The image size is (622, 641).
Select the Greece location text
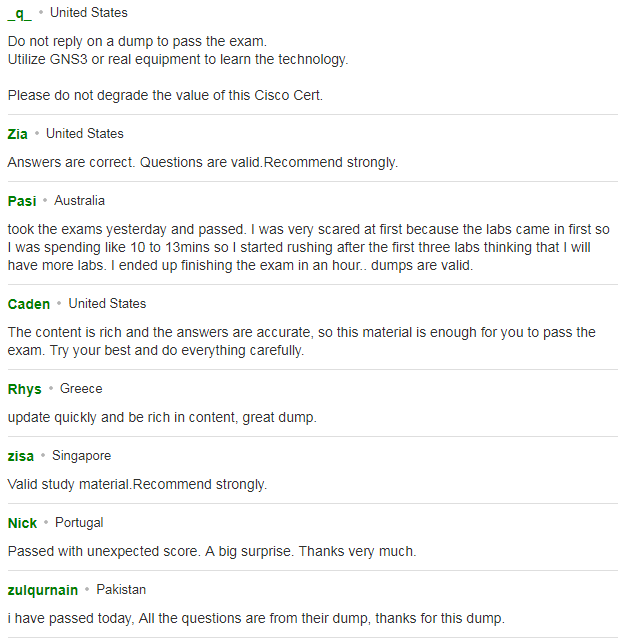point(81,389)
